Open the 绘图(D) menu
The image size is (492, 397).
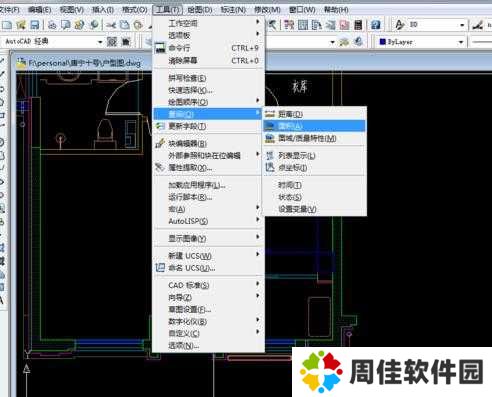pyautogui.click(x=200, y=10)
